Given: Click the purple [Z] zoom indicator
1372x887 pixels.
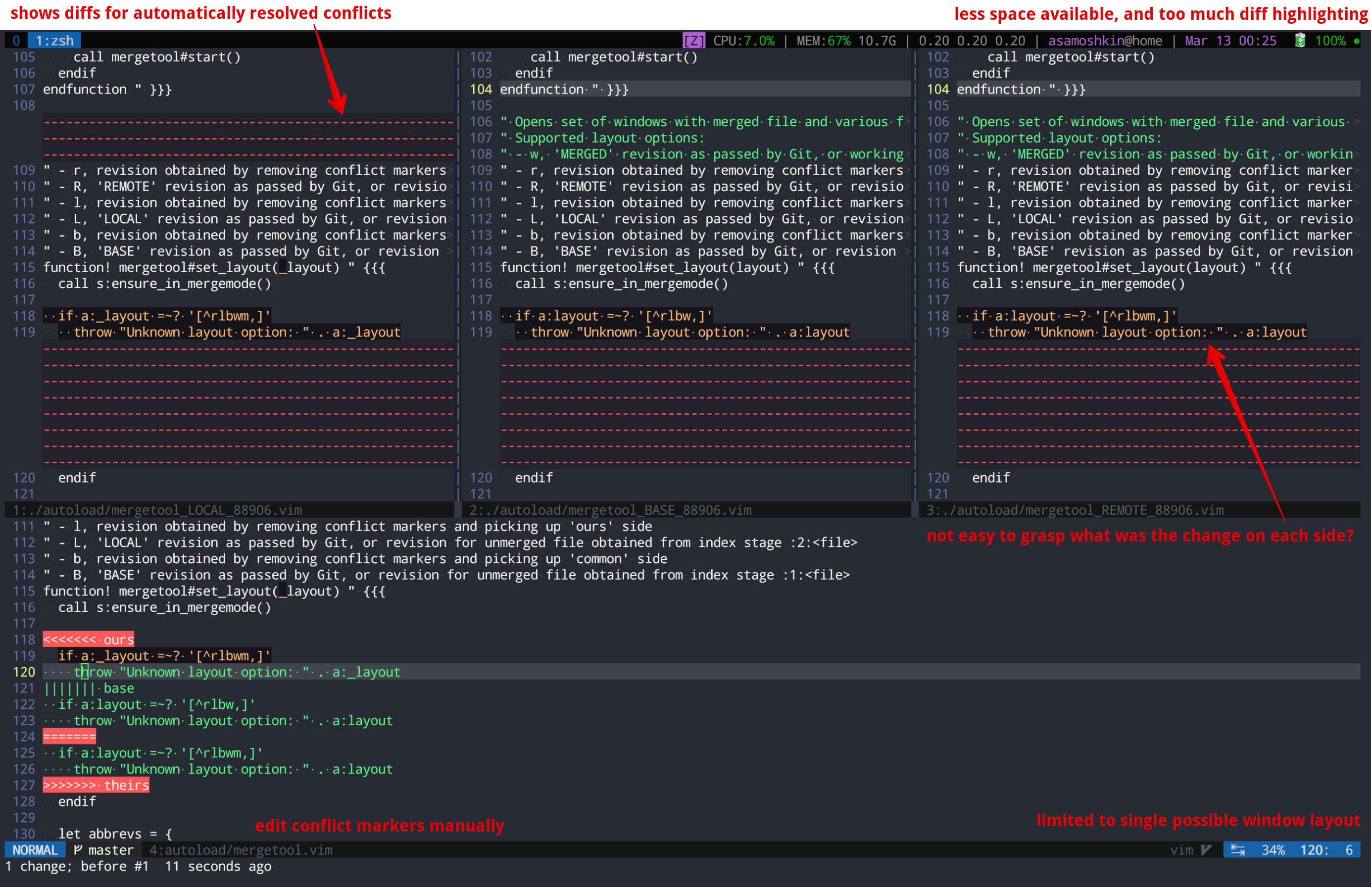Looking at the screenshot, I should 693,40.
